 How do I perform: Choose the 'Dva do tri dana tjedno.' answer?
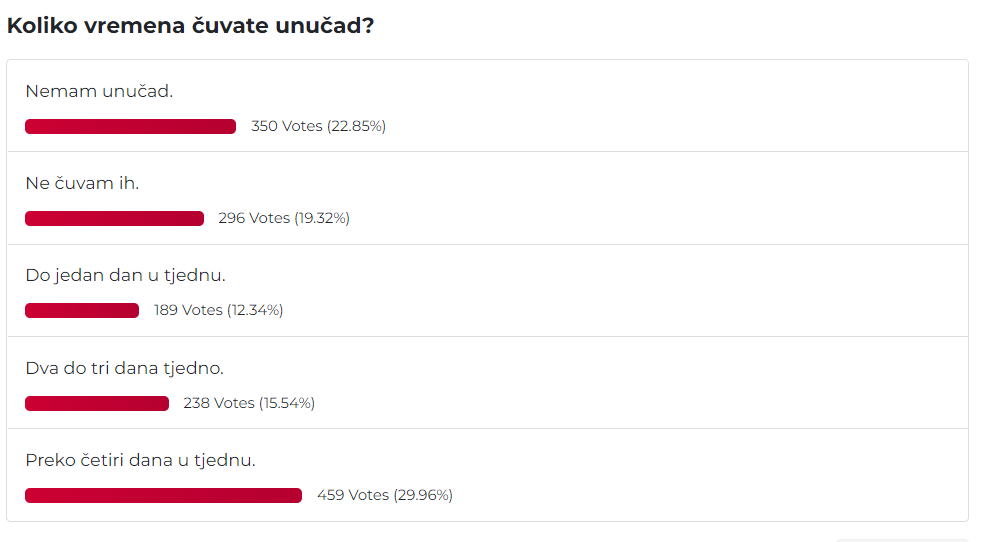click(x=125, y=368)
